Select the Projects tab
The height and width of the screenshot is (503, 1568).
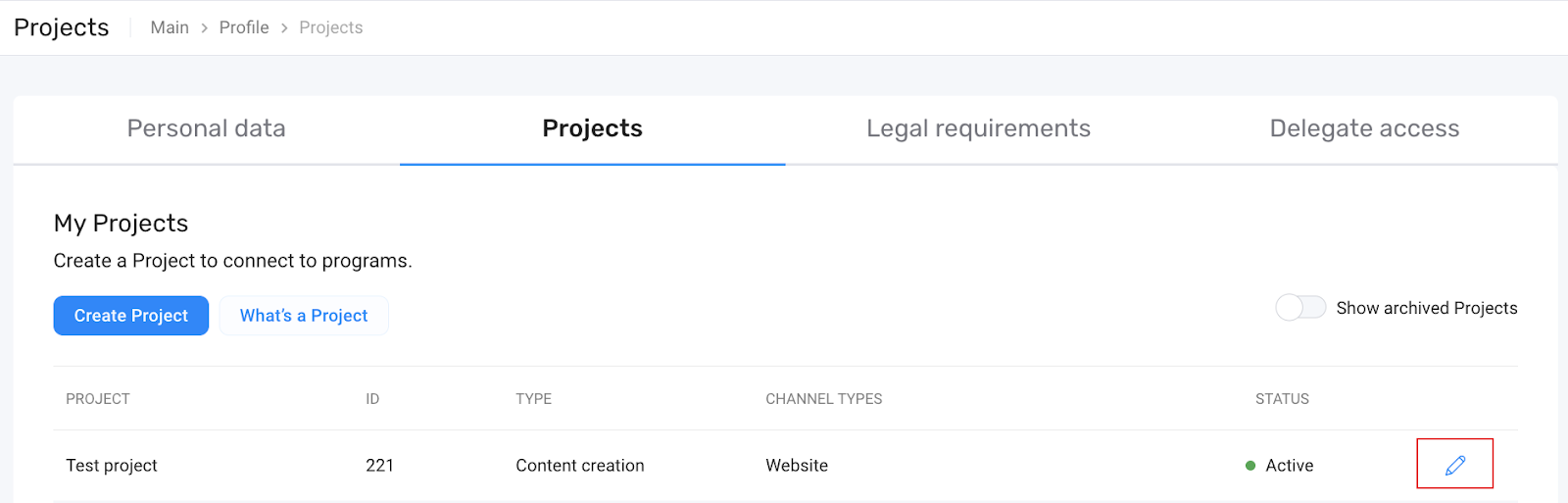592,128
